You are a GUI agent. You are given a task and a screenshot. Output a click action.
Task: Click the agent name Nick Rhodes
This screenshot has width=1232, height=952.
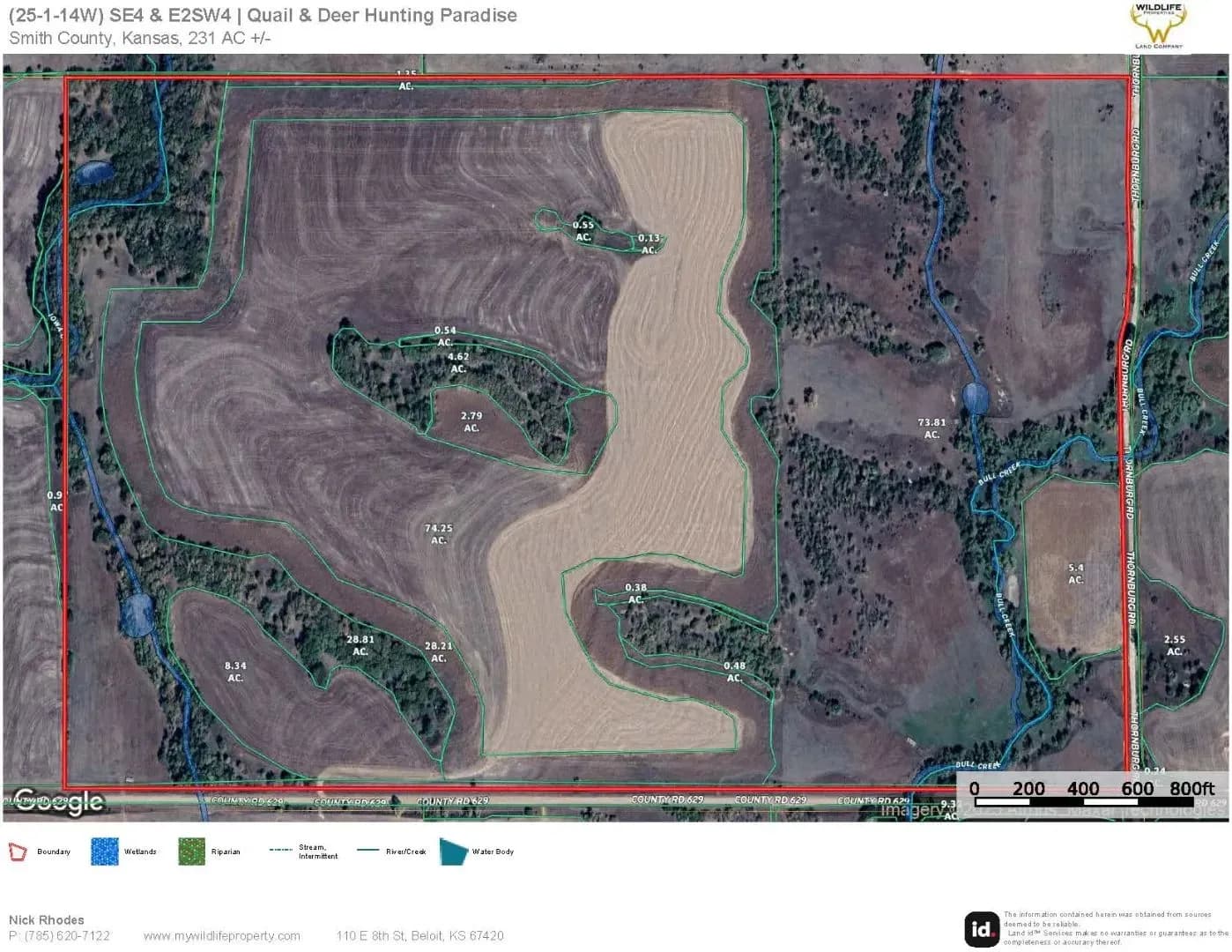(47, 920)
